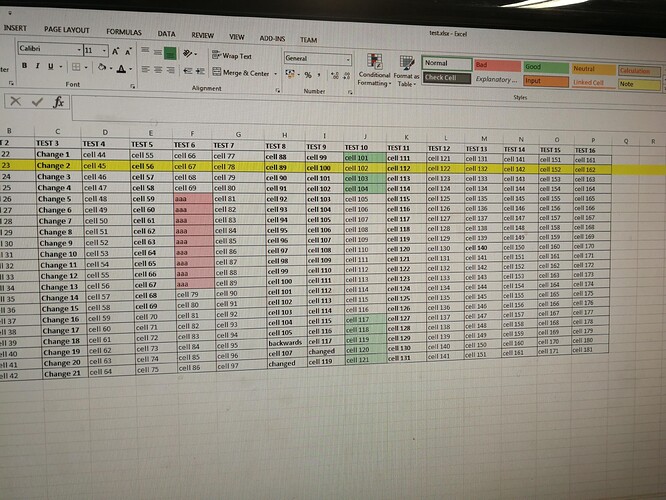Toggle bold formatting in Font group

23,66
